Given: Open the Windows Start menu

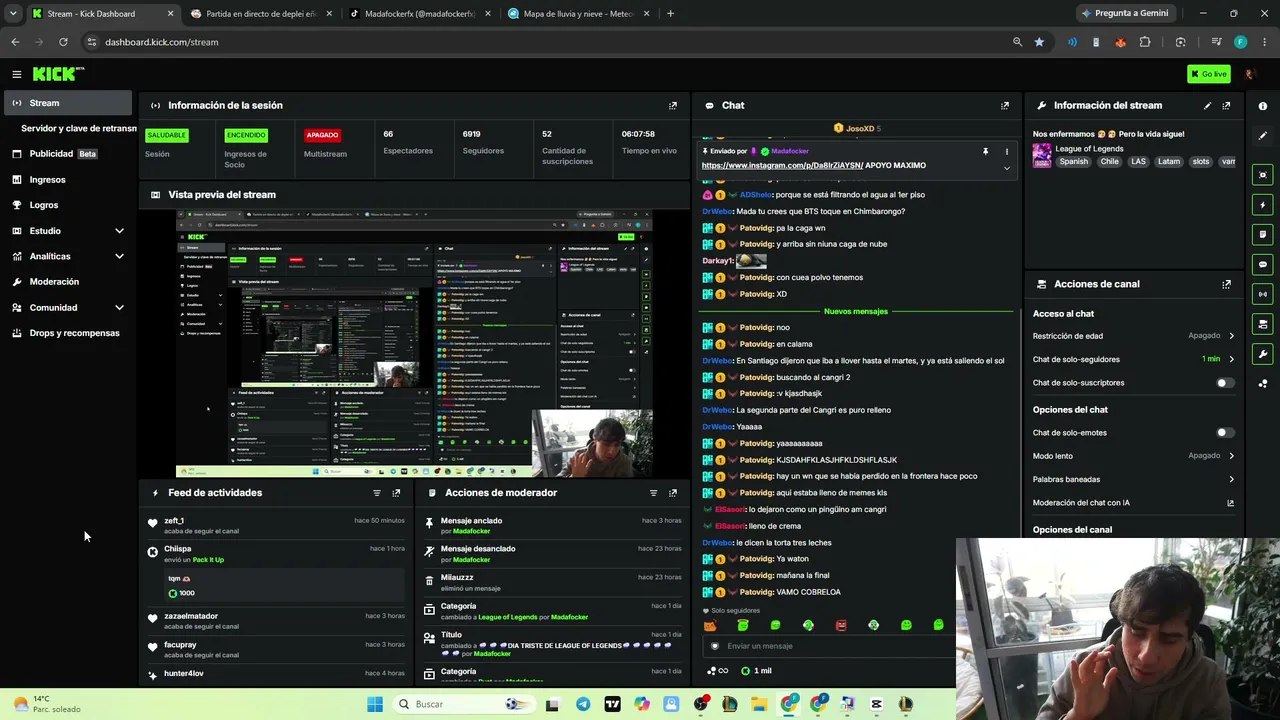Looking at the screenshot, I should pos(375,704).
